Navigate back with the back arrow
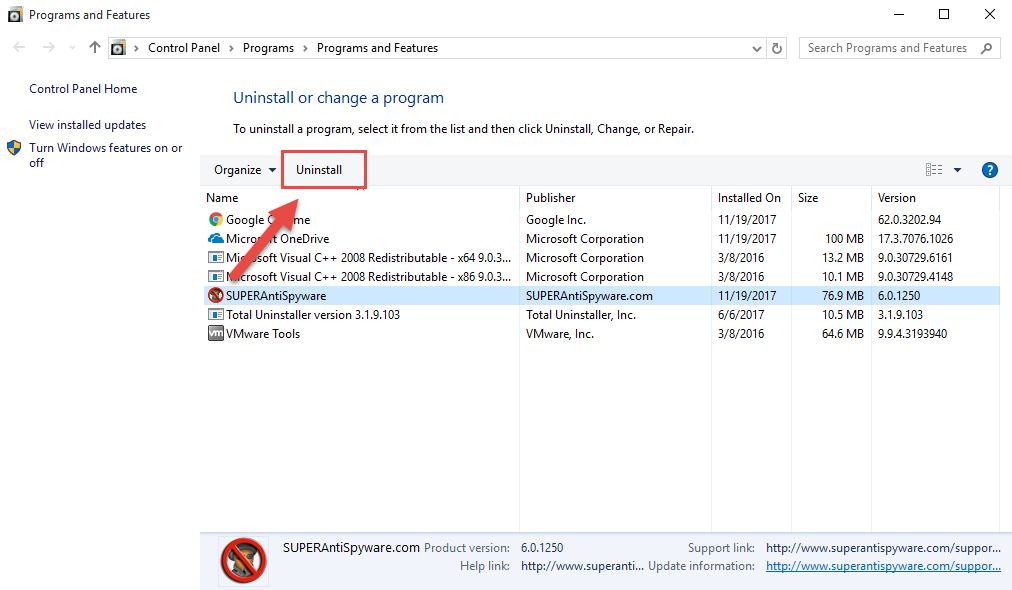This screenshot has width=1012, height=590. tap(19, 47)
